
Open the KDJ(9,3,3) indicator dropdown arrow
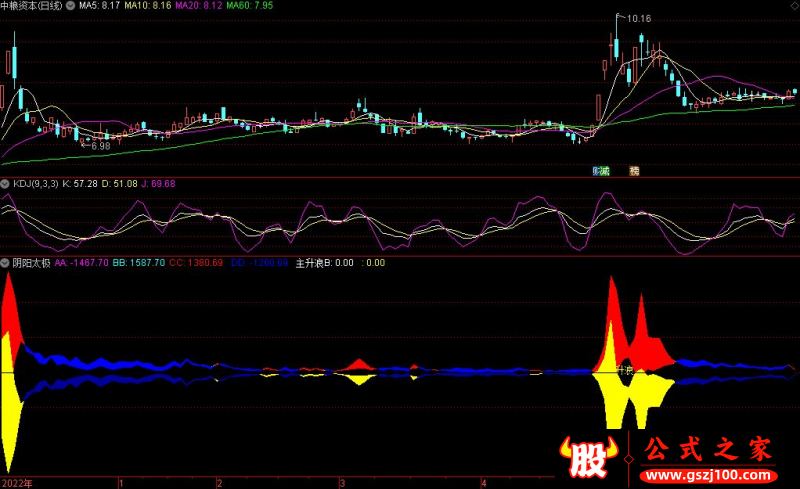5,184
